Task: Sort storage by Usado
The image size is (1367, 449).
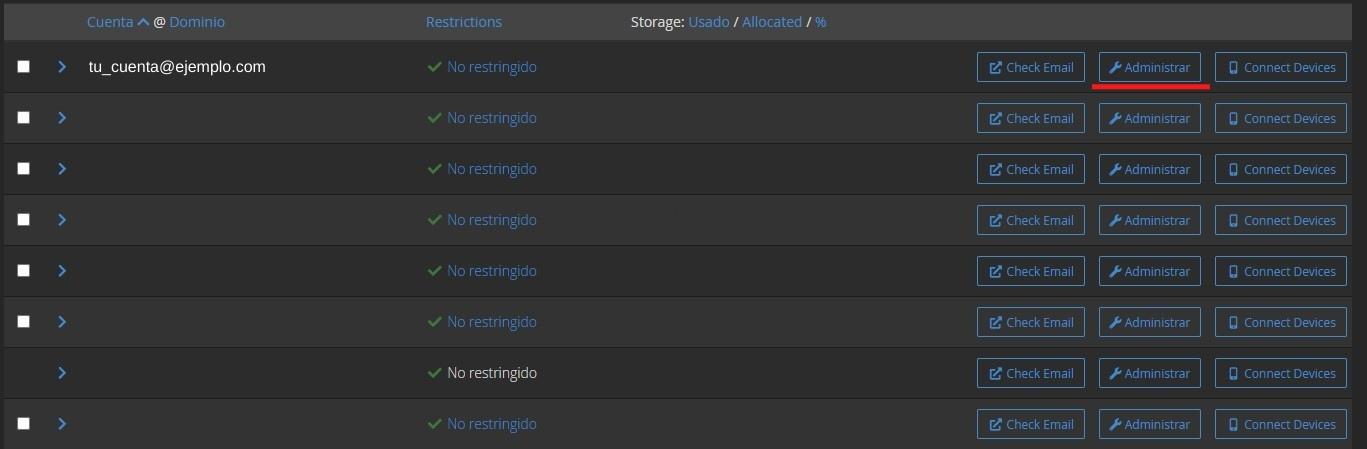Action: (709, 22)
